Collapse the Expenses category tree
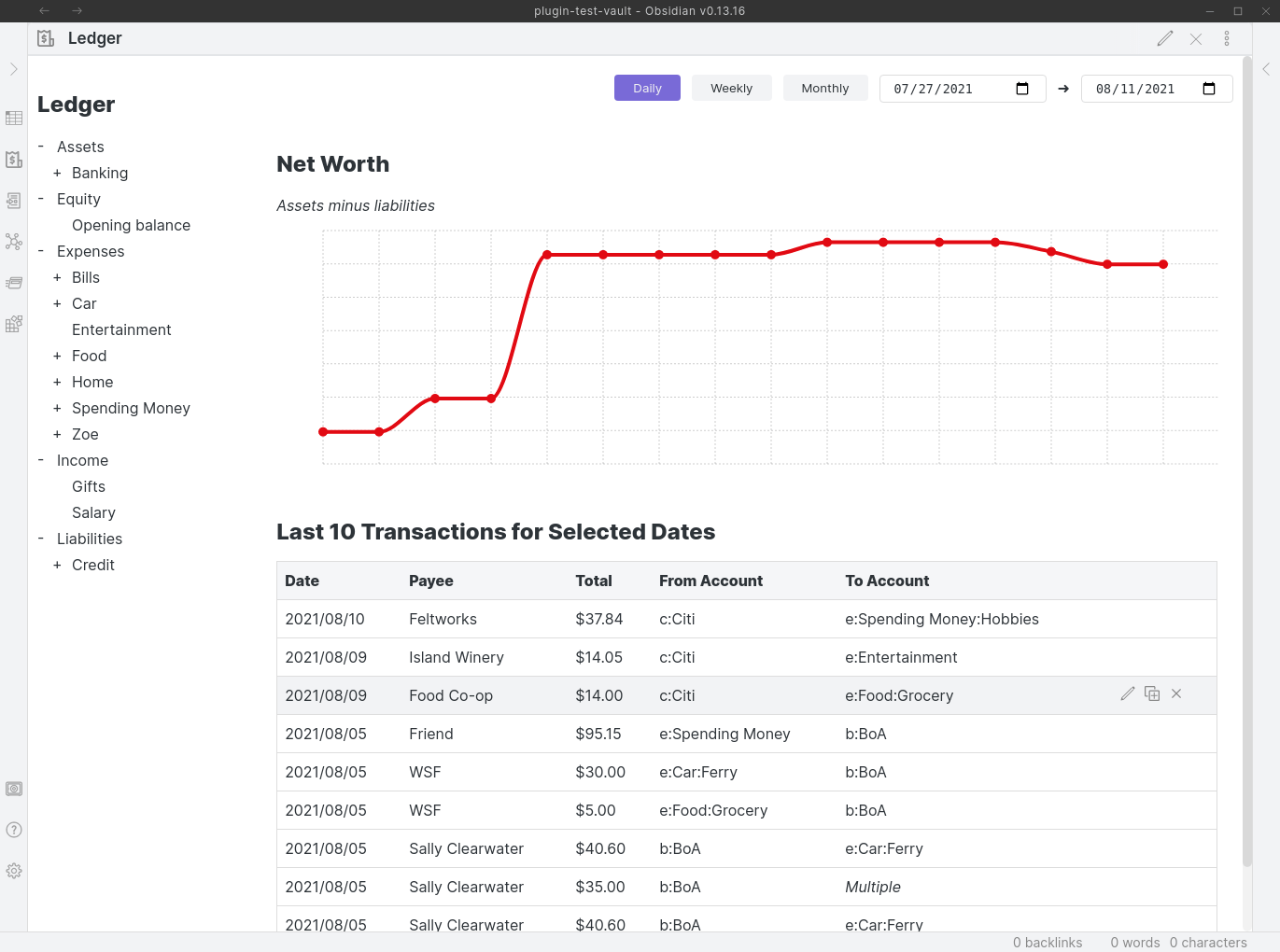This screenshot has height=952, width=1280. [x=39, y=251]
